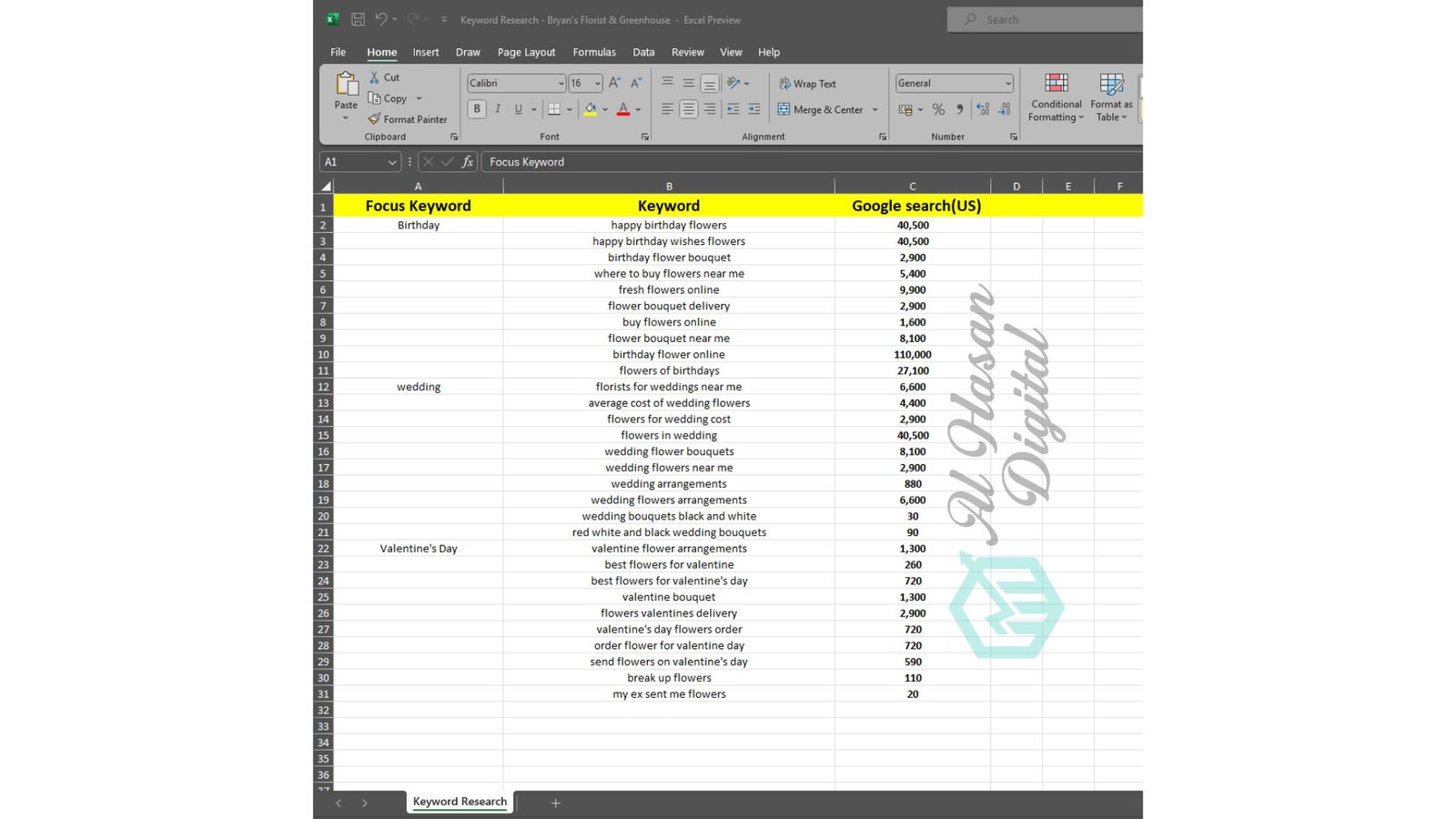Toggle Wrap Text

click(807, 84)
